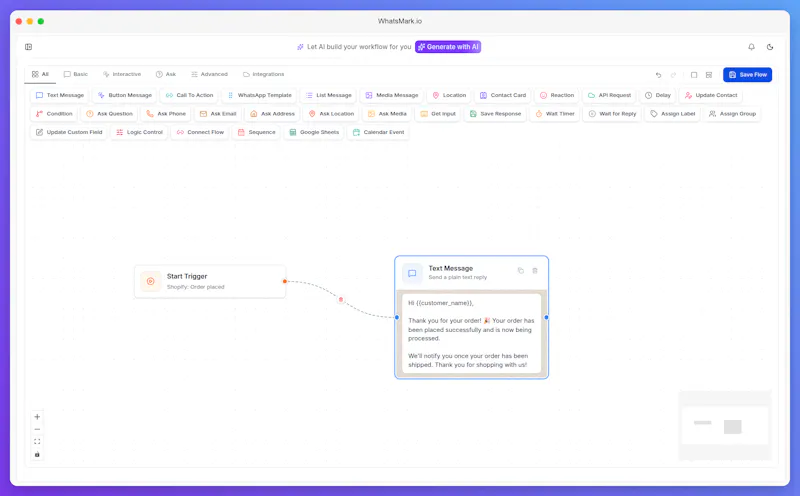Click Generate with AI button
Image resolution: width=800 pixels, height=496 pixels.
tap(448, 47)
